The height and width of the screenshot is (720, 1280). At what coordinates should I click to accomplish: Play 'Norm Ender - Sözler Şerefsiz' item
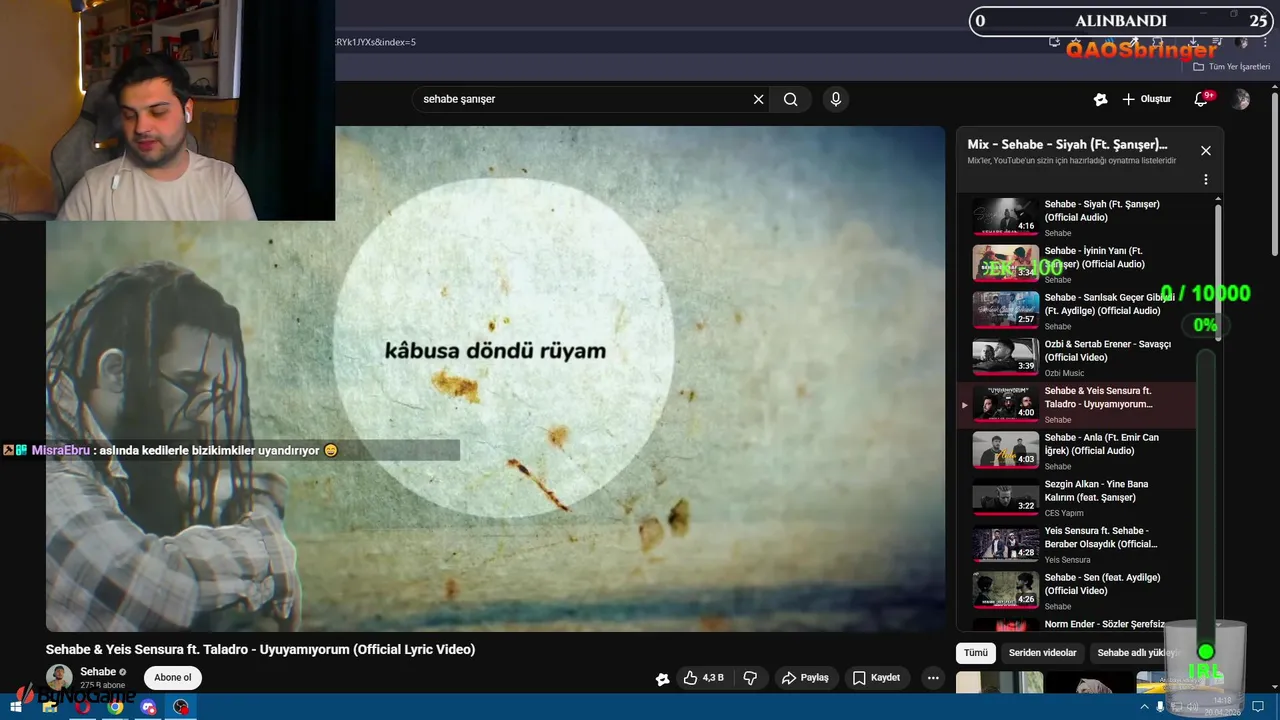coord(1076,624)
